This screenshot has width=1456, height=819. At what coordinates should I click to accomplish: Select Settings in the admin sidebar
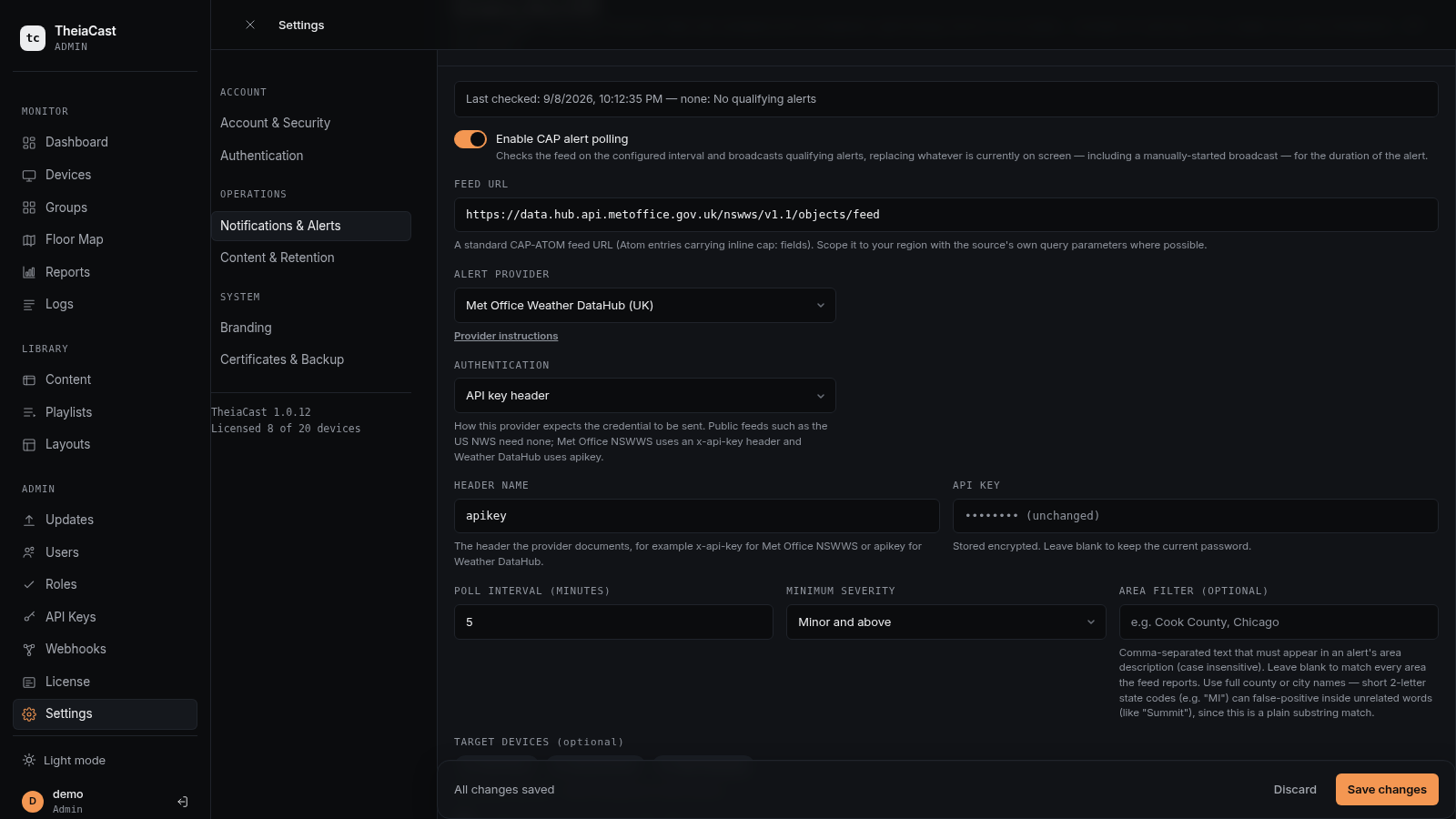(105, 714)
